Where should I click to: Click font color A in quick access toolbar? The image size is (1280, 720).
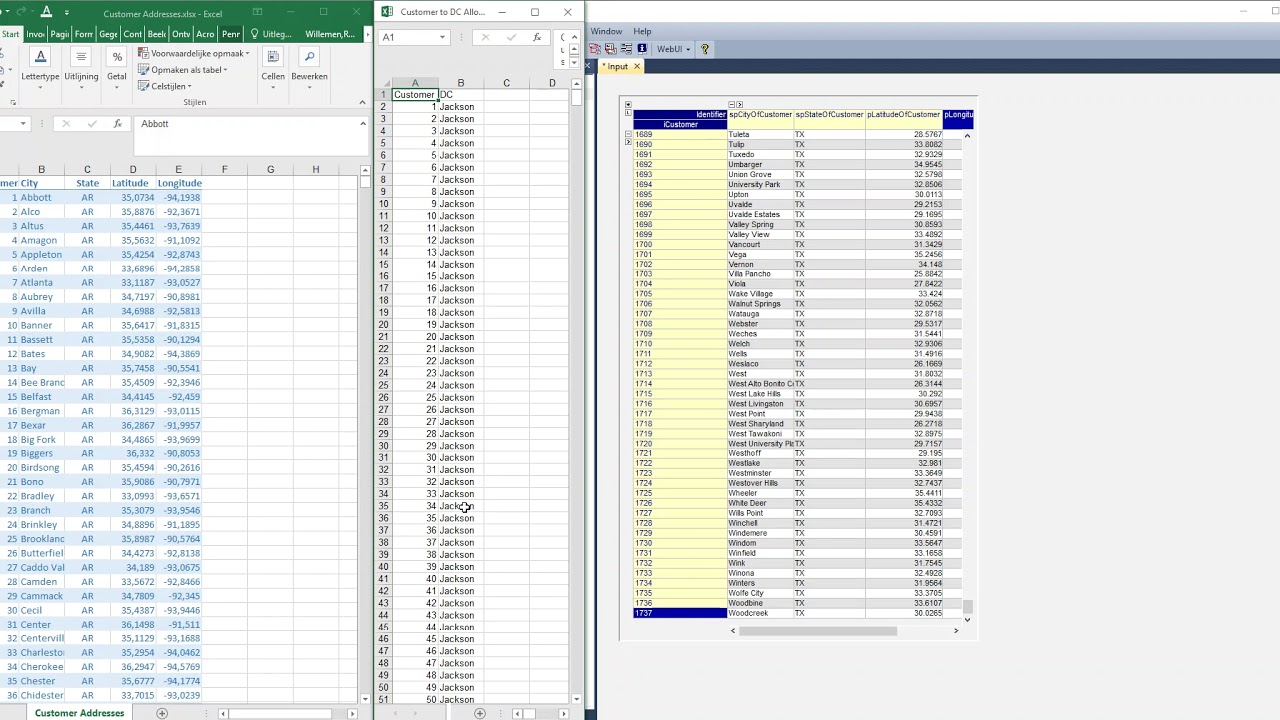click(46, 13)
